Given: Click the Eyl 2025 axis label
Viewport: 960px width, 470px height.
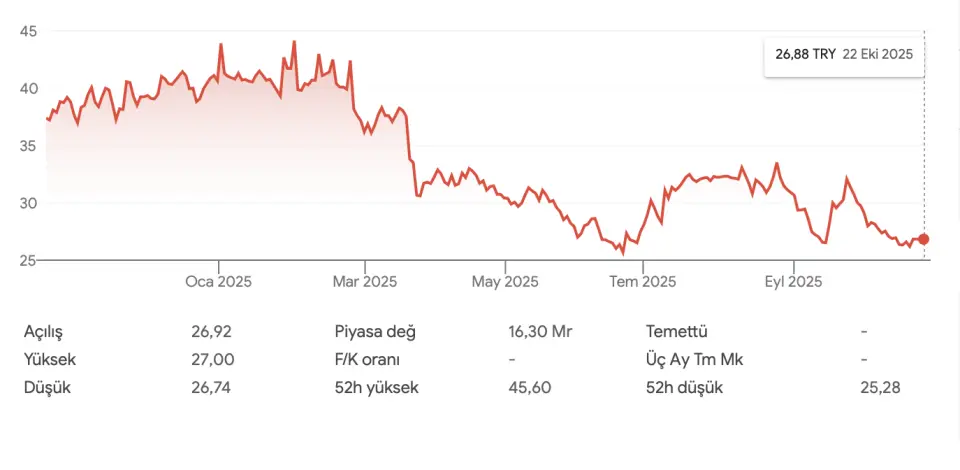Looking at the screenshot, I should point(792,282).
